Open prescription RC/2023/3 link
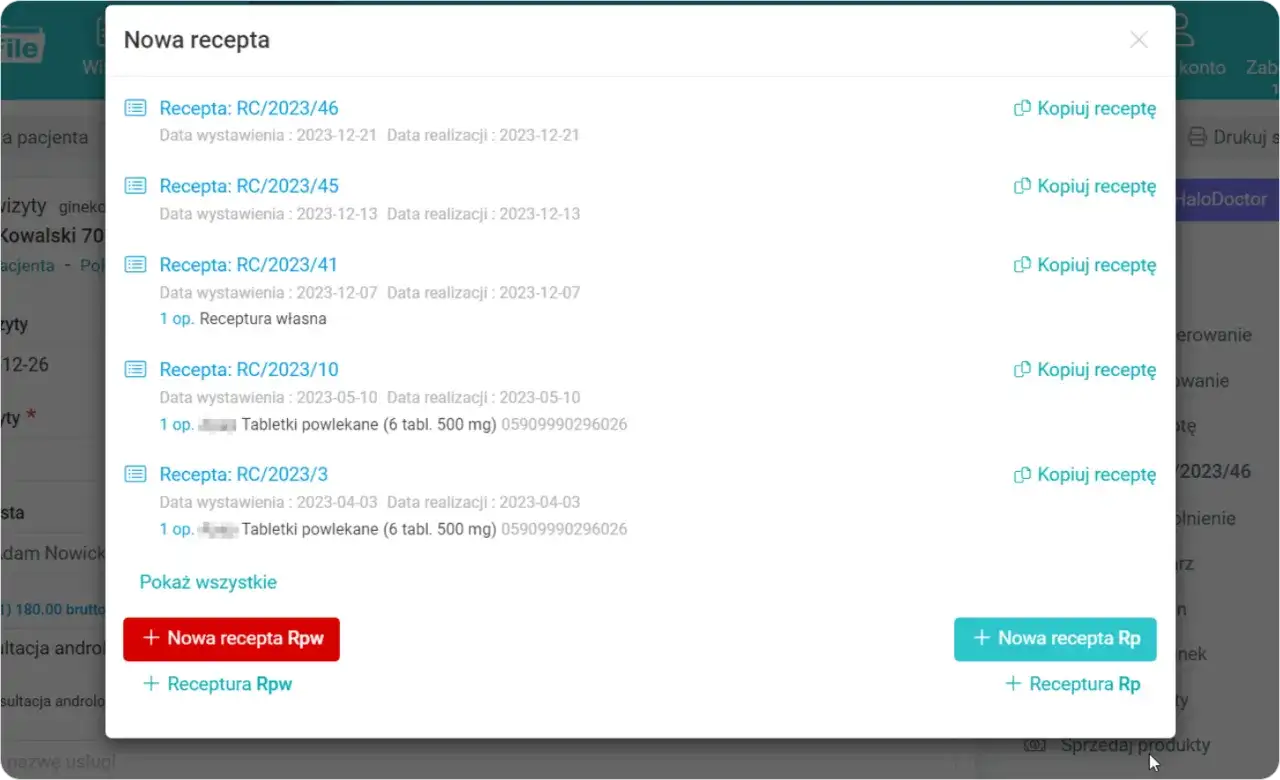This screenshot has height=780, width=1280. coord(243,474)
